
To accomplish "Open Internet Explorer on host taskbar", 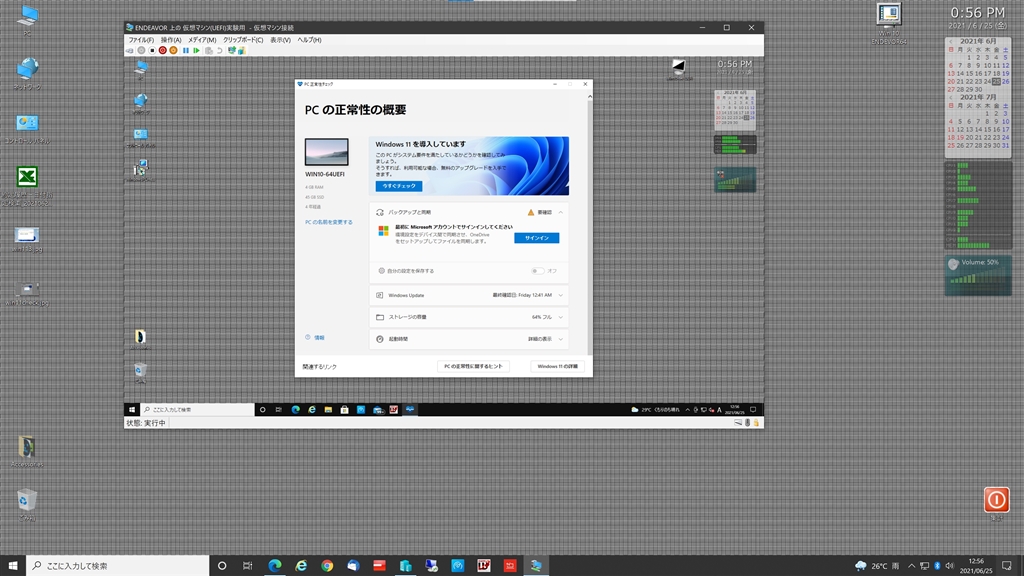I will pyautogui.click(x=301, y=566).
